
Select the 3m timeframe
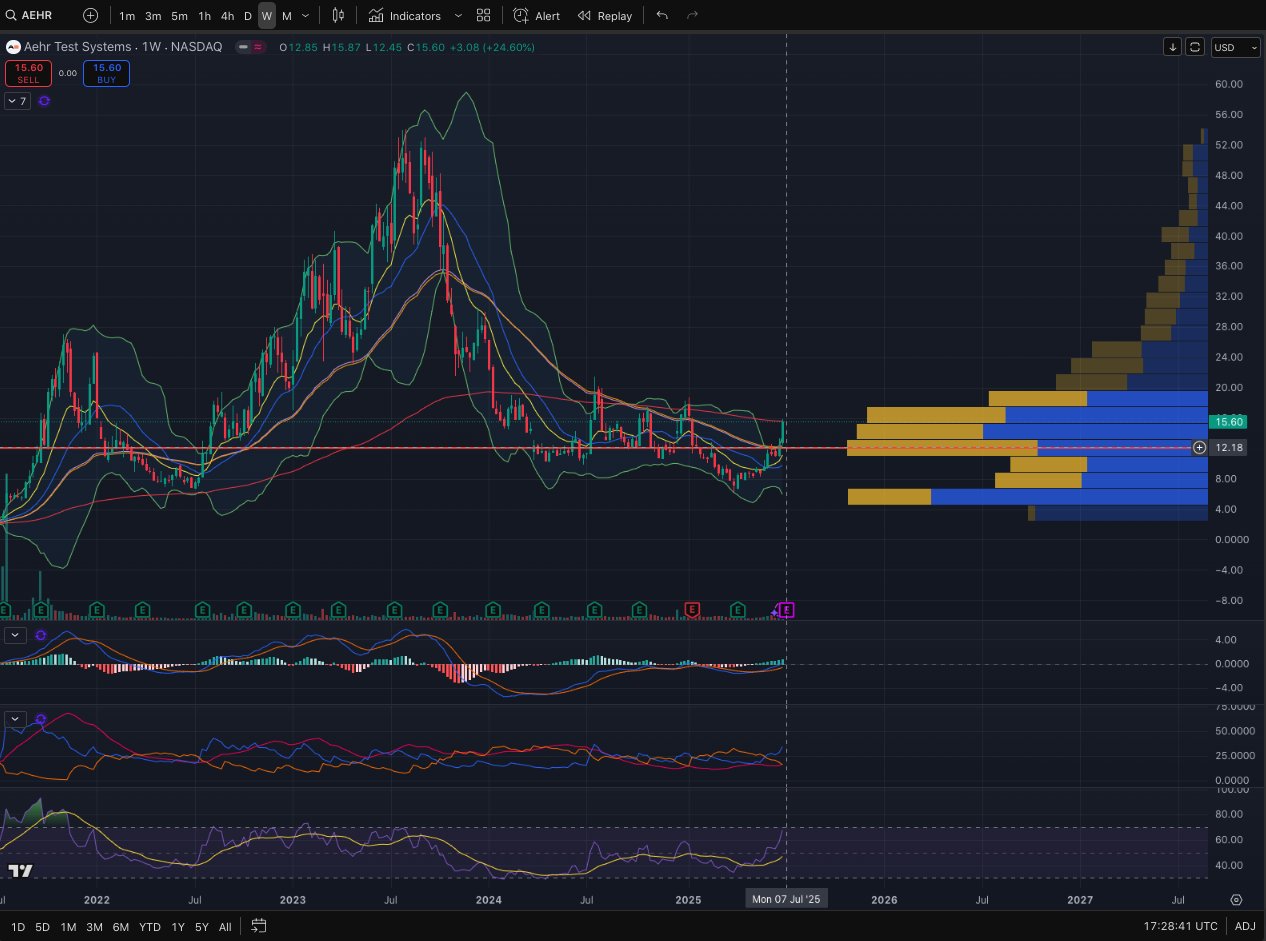[x=153, y=16]
